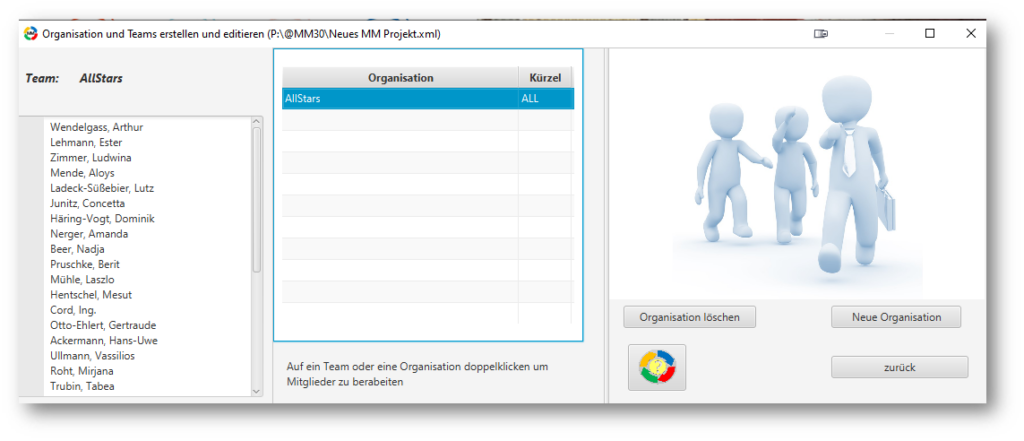Image resolution: width=1024 pixels, height=441 pixels.
Task: Select Pruschke, Berit in the list
Action: [85, 265]
